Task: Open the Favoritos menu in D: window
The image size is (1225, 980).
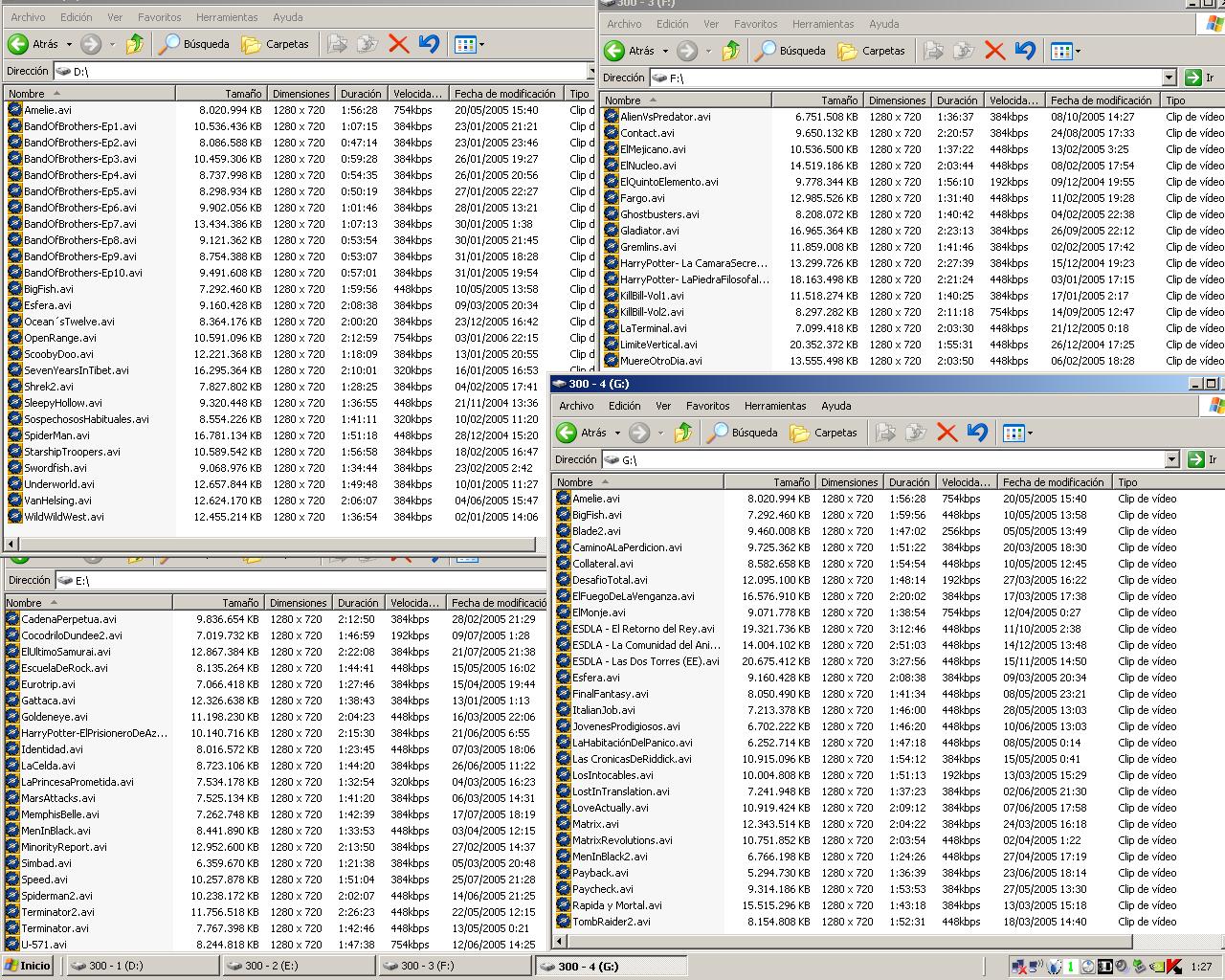Action: click(159, 17)
